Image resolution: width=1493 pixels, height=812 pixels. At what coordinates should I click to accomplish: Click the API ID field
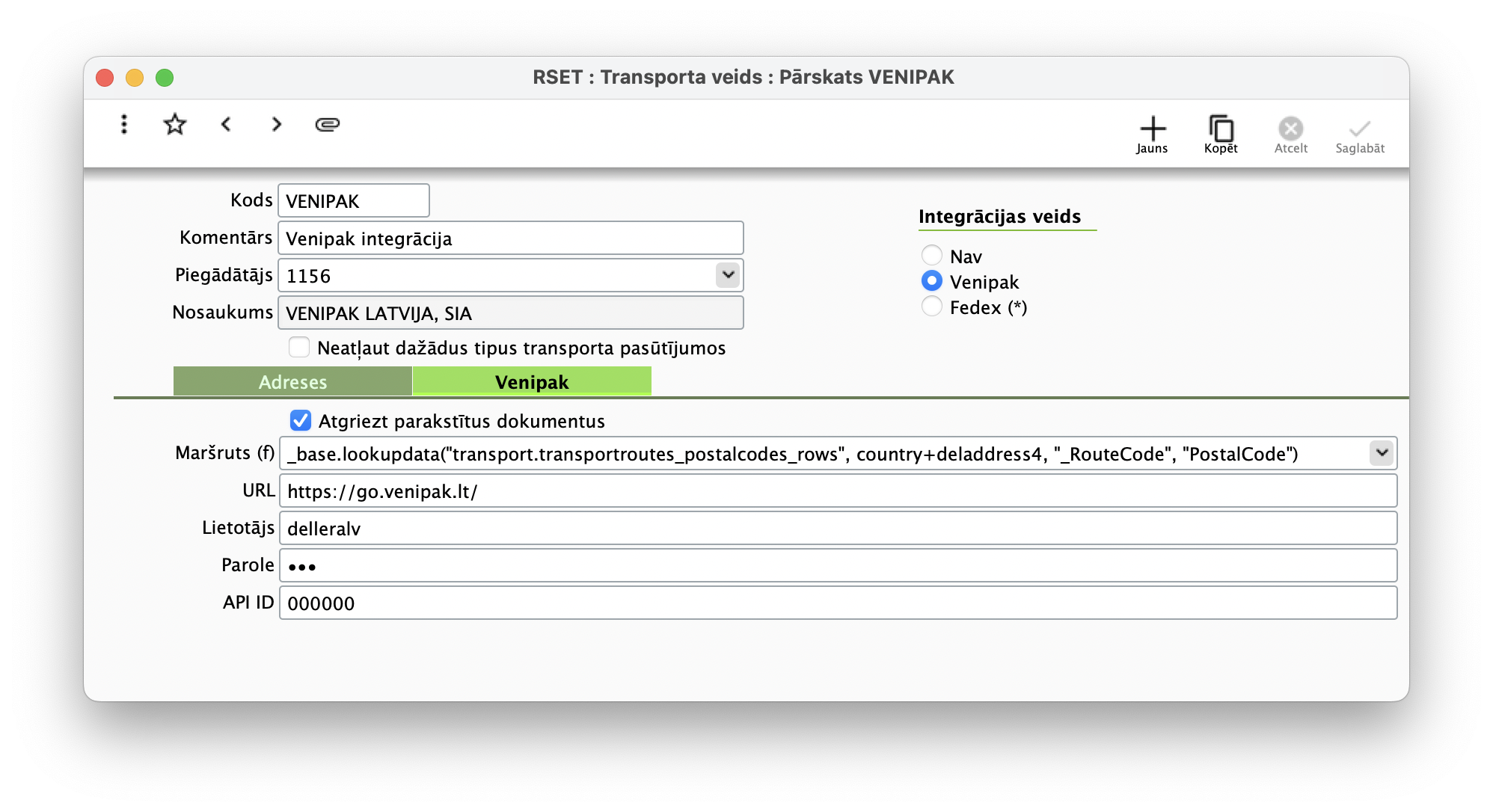[x=838, y=603]
